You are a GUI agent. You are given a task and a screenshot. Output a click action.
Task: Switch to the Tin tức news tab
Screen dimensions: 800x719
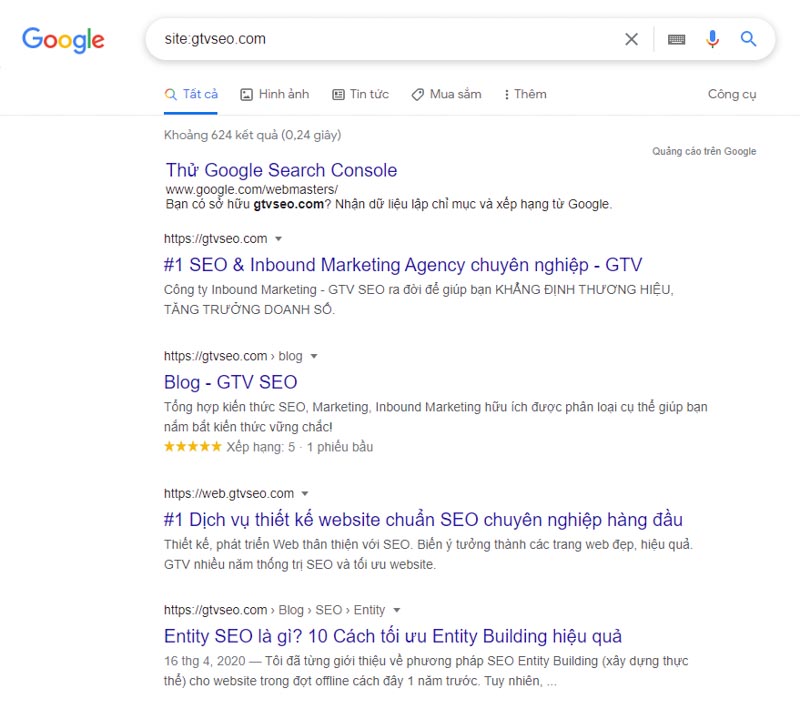[360, 94]
